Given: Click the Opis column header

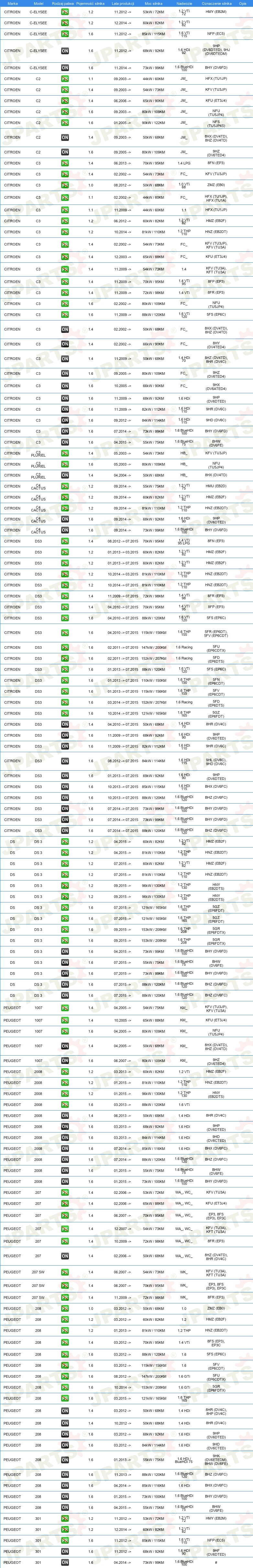Looking at the screenshot, I should (243, 3).
